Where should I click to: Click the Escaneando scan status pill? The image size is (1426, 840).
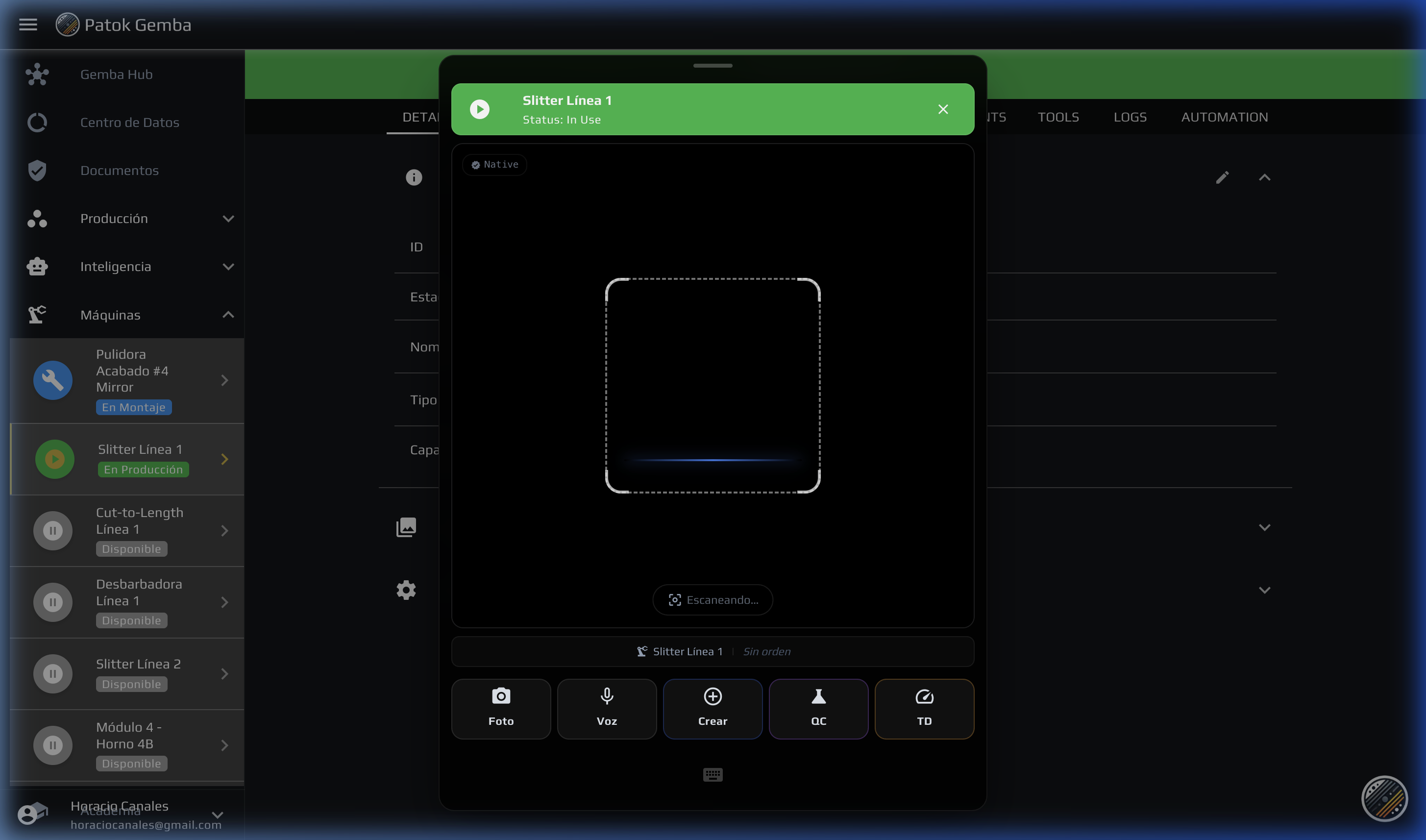(713, 600)
